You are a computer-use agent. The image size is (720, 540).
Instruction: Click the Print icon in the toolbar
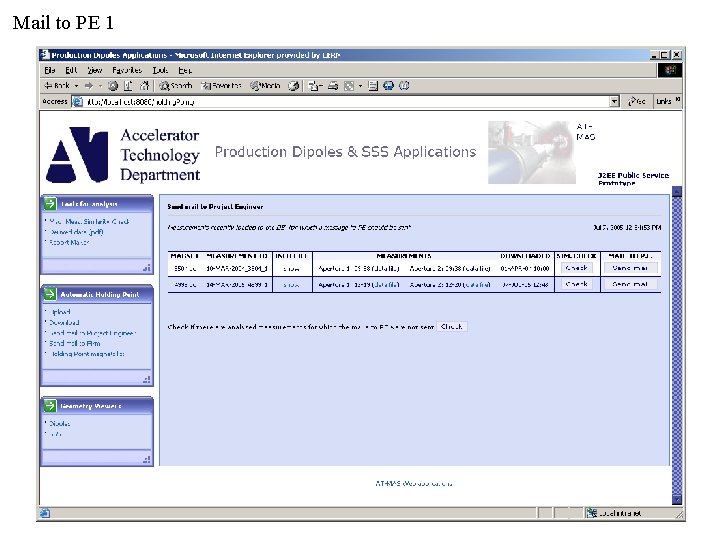pos(333,86)
